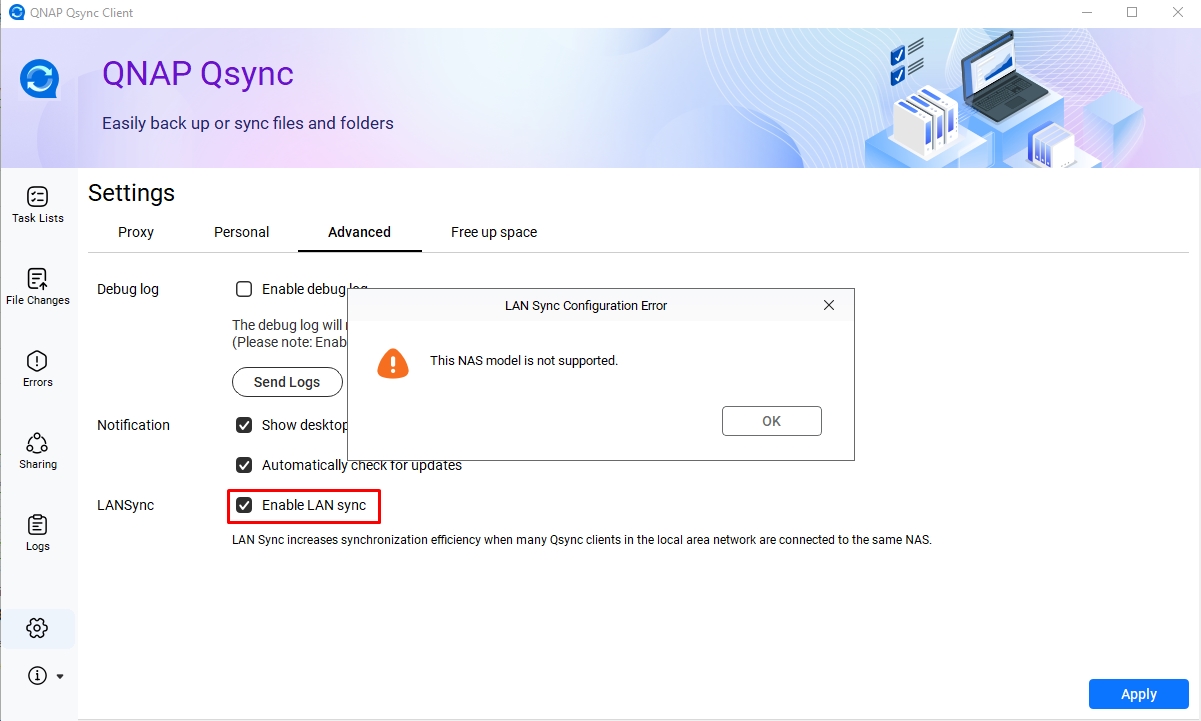Viewport: 1201px width, 721px height.
Task: Open the Sharing sidebar icon
Action: click(x=37, y=442)
